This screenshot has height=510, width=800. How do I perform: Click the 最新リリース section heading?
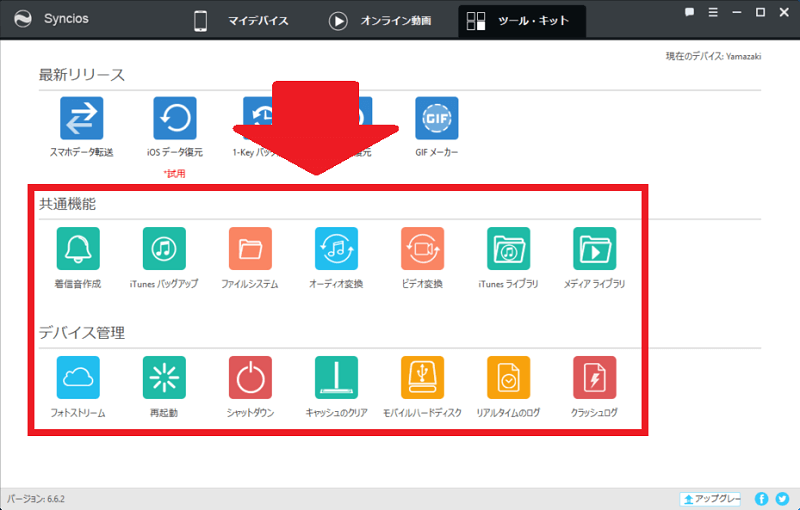pos(82,75)
